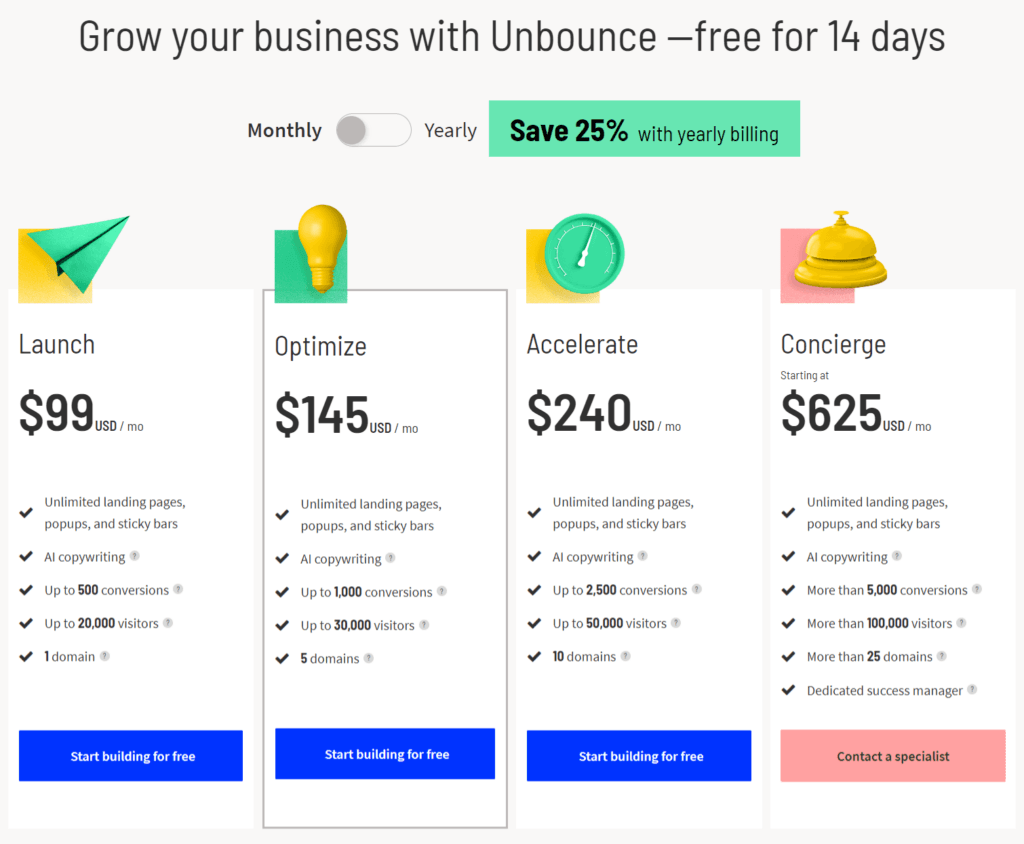Start building for free on Optimize plan

click(x=384, y=753)
